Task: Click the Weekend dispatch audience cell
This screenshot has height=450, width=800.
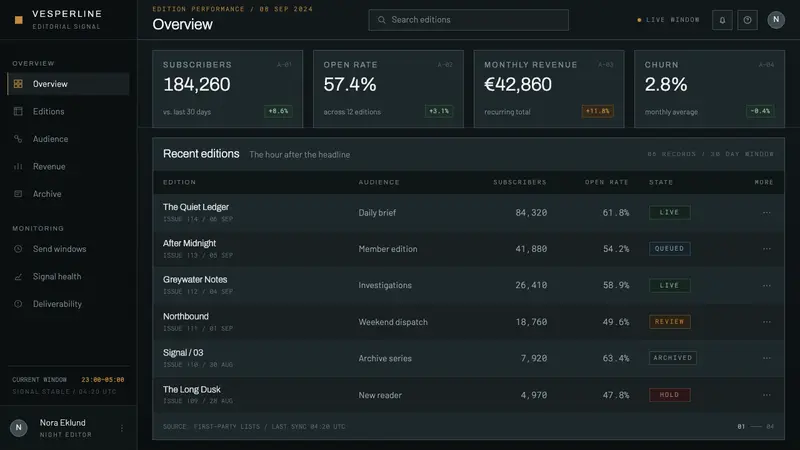Action: point(393,322)
